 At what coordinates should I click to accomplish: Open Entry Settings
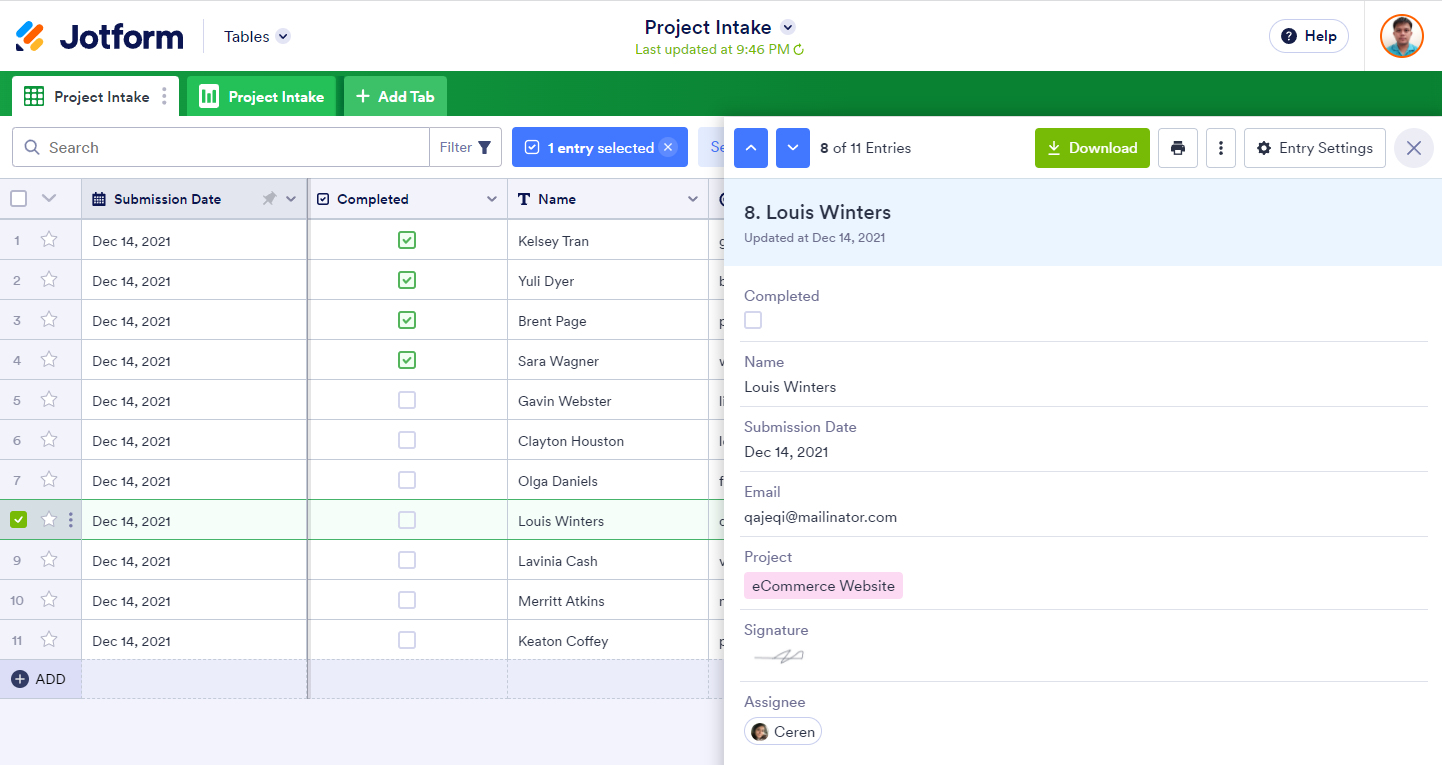click(x=1314, y=148)
